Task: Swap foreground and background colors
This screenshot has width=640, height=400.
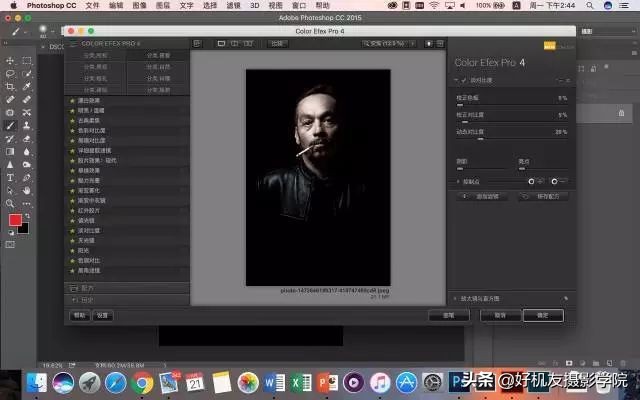Action: tap(27, 216)
